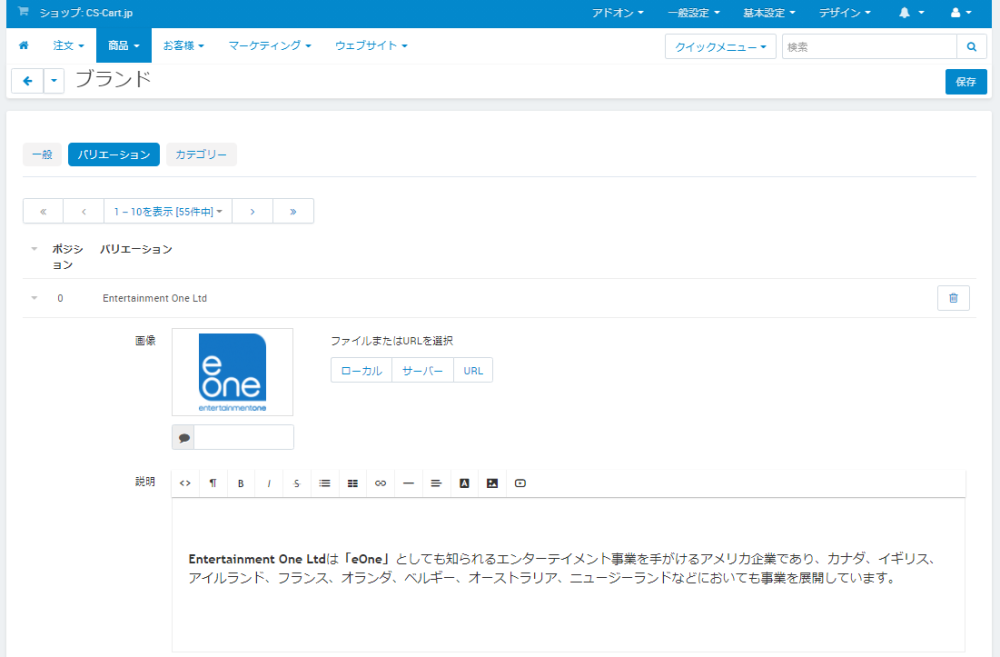The width and height of the screenshot is (1000, 657).
Task: Go to the home icon
Action: tap(24, 45)
